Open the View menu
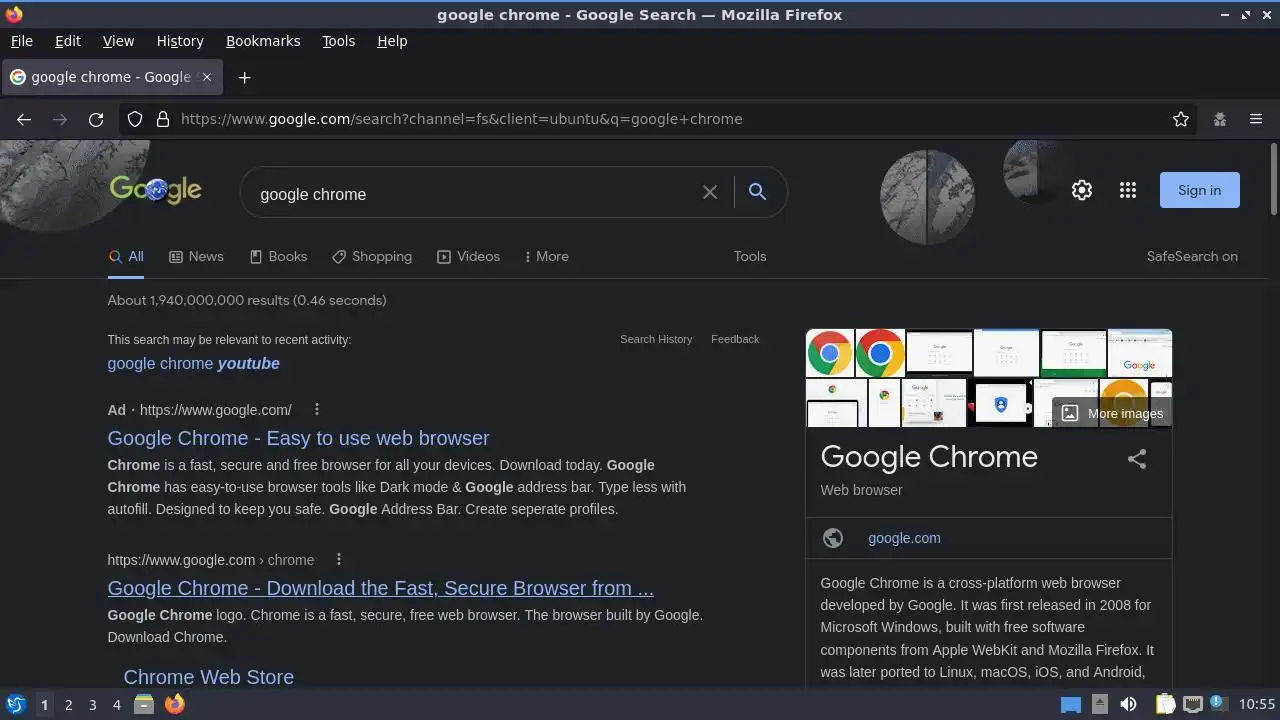Screen dimensions: 1280x720 coord(118,41)
